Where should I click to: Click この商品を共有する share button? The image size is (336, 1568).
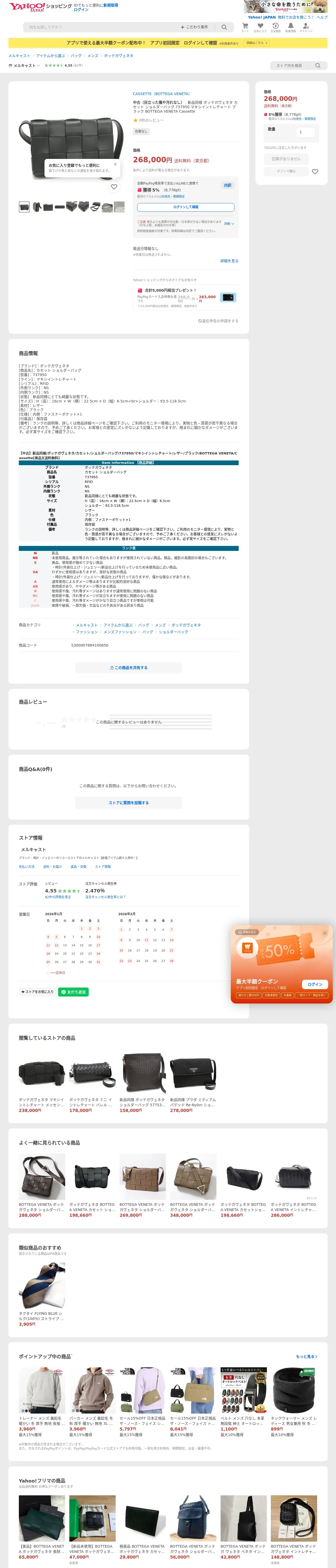pos(129,667)
